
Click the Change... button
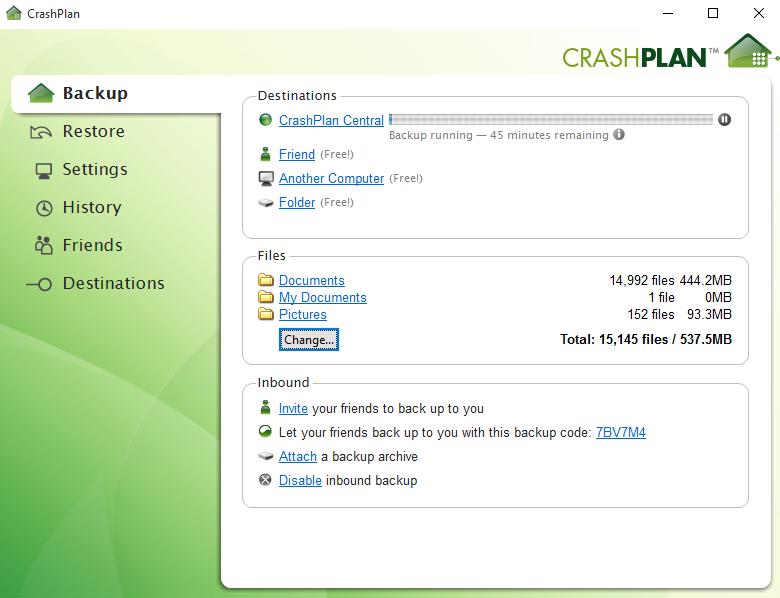point(309,340)
